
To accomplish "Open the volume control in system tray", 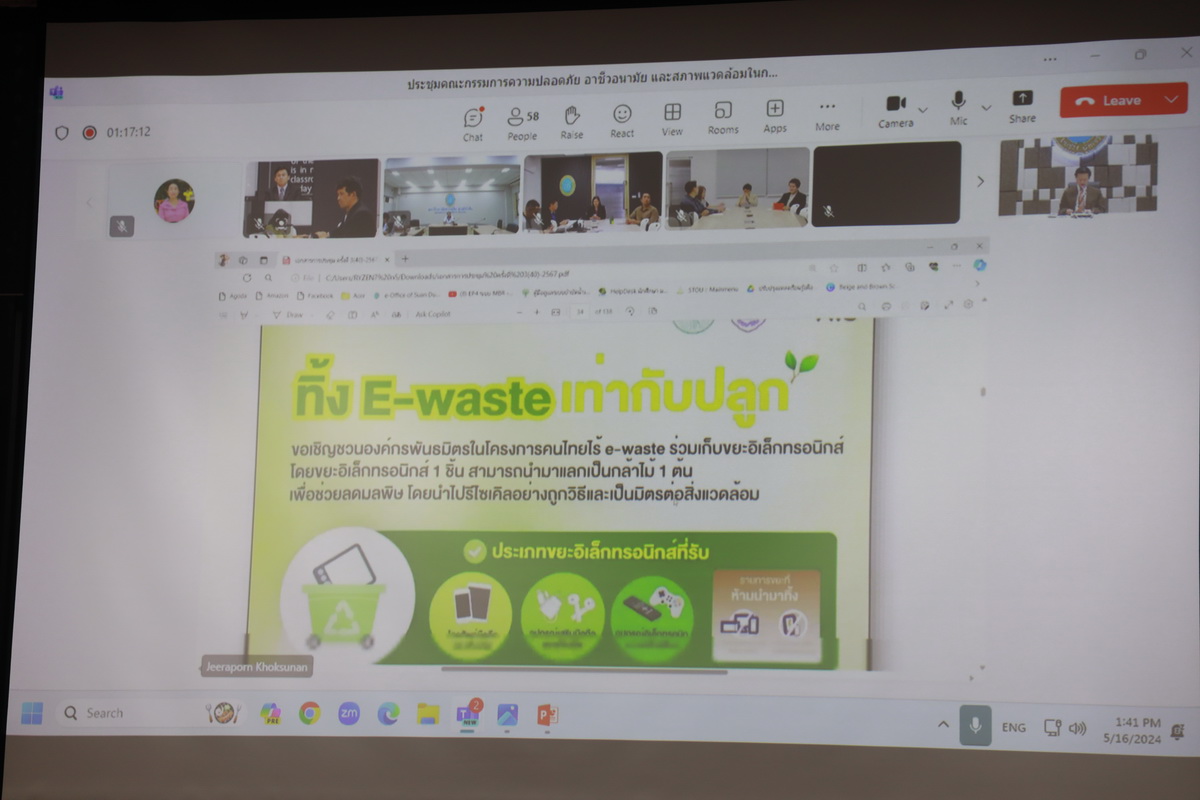I will [x=1078, y=728].
